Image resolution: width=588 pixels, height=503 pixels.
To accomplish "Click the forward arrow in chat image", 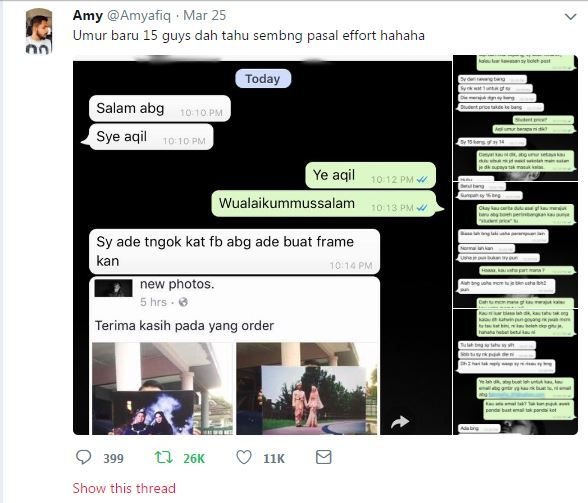I will 400,422.
